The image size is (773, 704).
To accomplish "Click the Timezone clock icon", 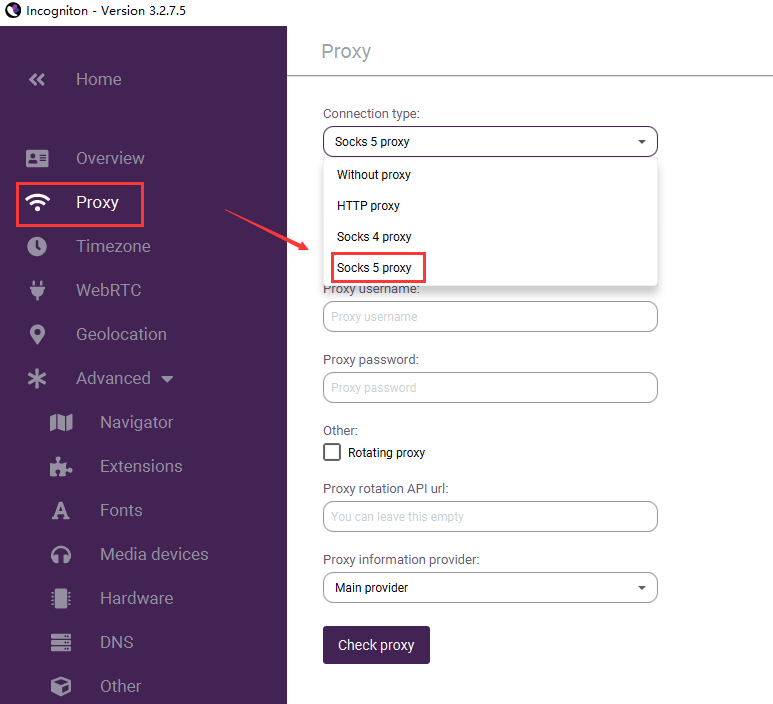I will pos(37,246).
